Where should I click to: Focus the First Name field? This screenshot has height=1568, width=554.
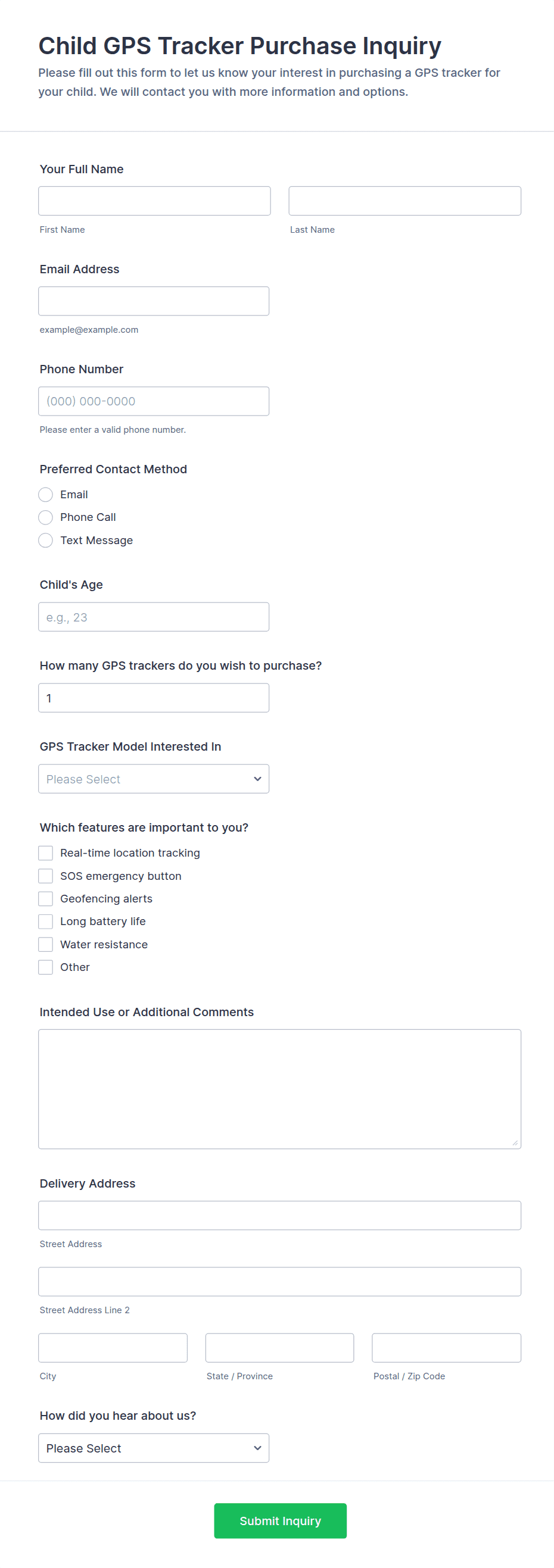coord(154,201)
